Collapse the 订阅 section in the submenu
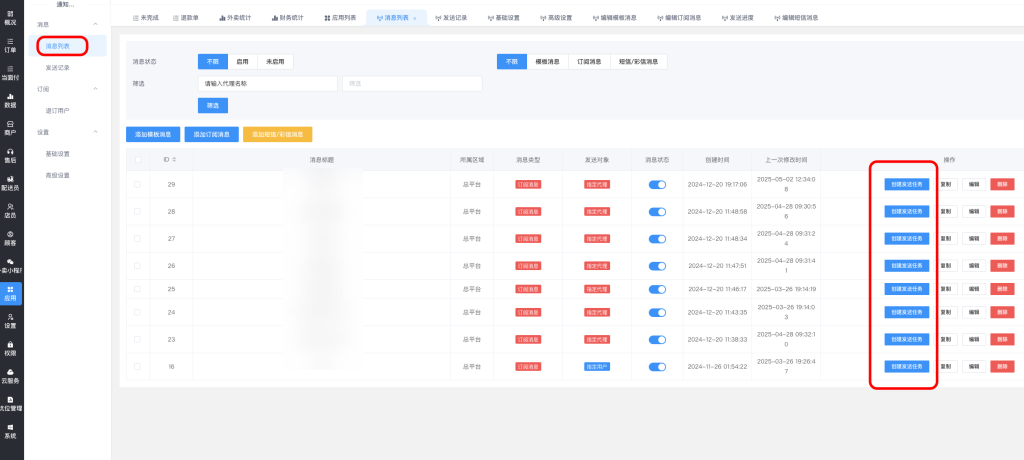 95,89
